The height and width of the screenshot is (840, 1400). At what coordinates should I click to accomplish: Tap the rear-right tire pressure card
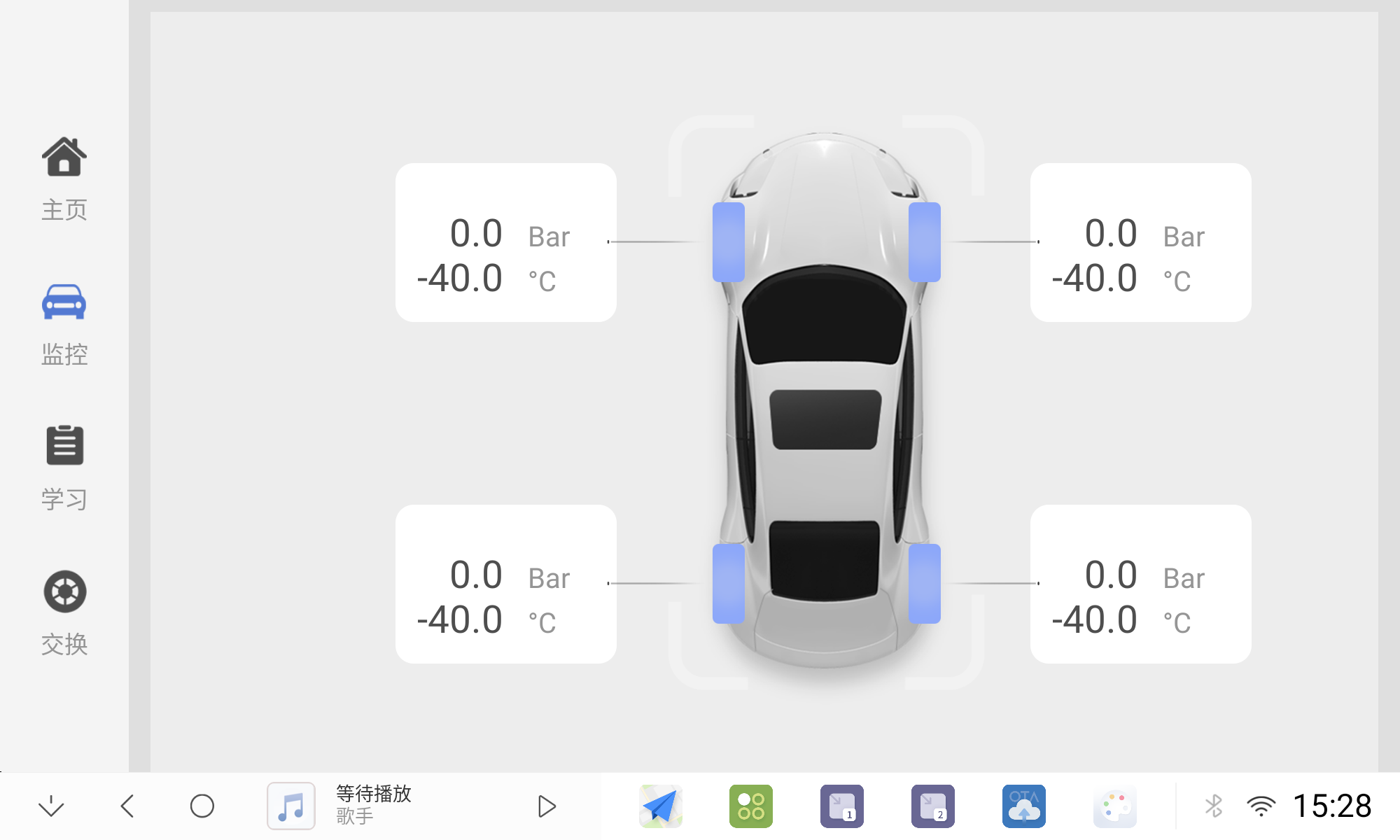point(1140,584)
